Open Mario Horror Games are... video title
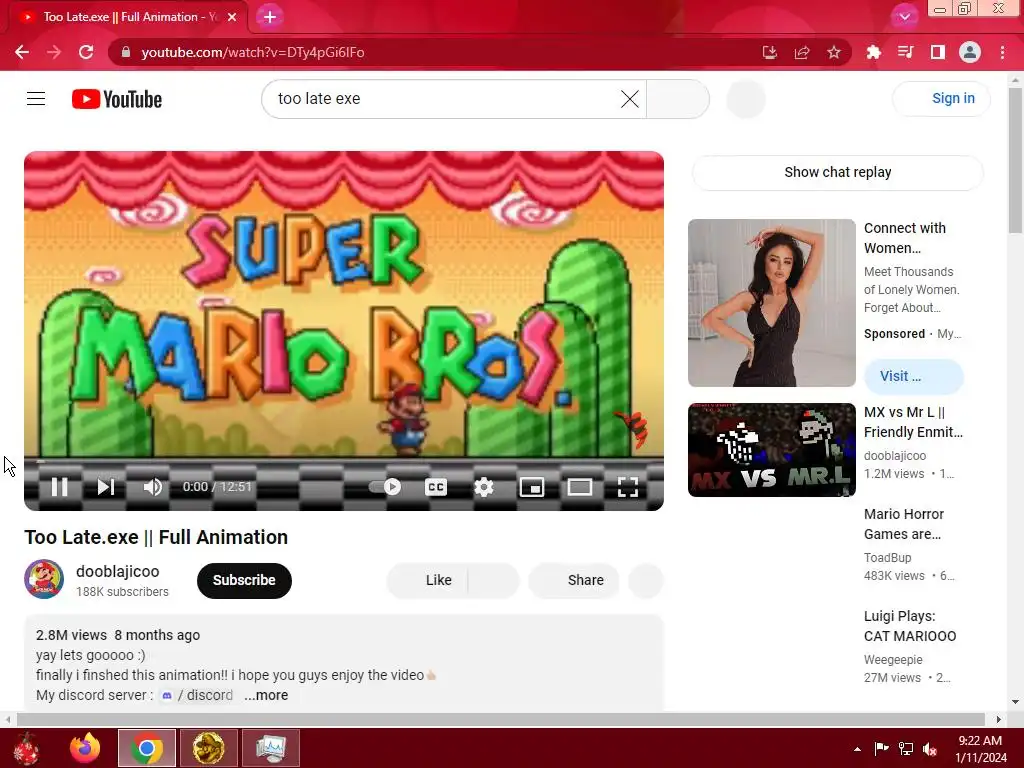 pos(904,524)
